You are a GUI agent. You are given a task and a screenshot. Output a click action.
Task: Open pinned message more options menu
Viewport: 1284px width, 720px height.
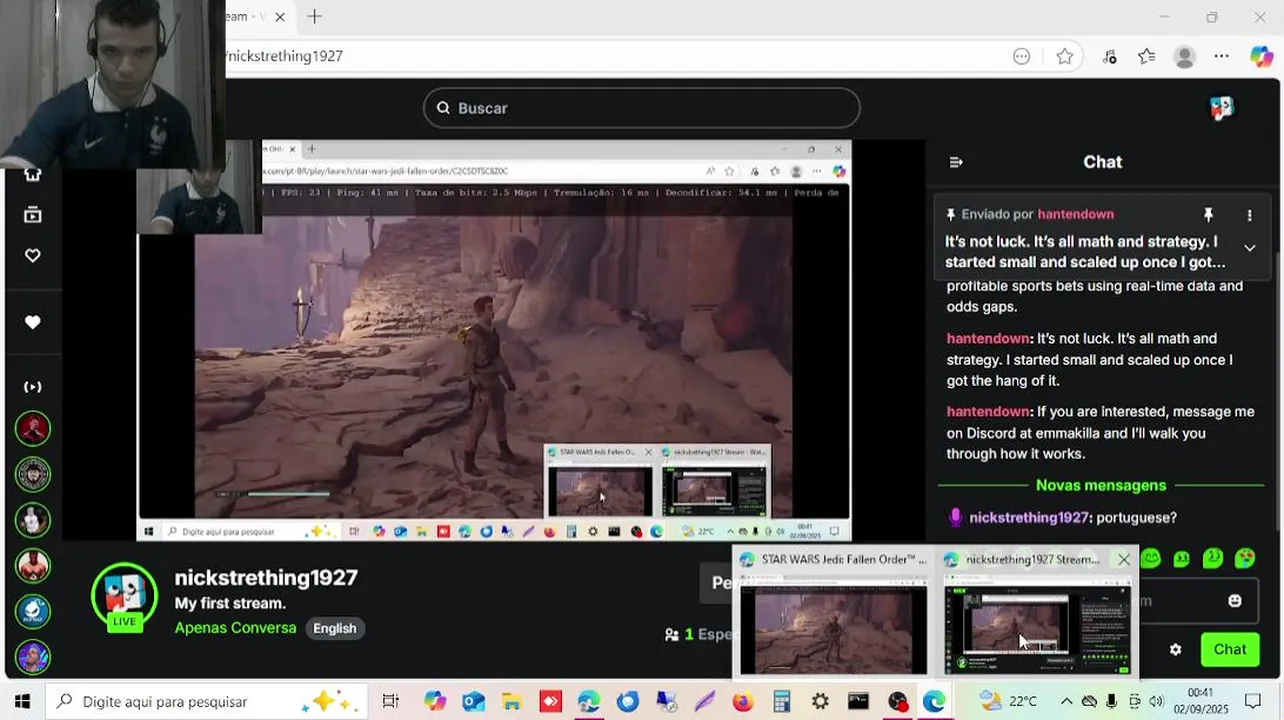click(x=1249, y=215)
